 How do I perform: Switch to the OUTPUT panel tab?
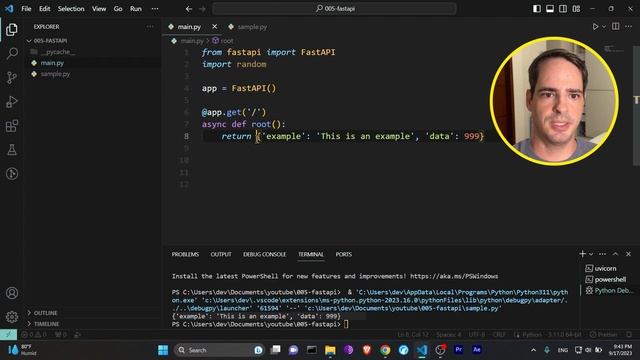[x=221, y=254]
